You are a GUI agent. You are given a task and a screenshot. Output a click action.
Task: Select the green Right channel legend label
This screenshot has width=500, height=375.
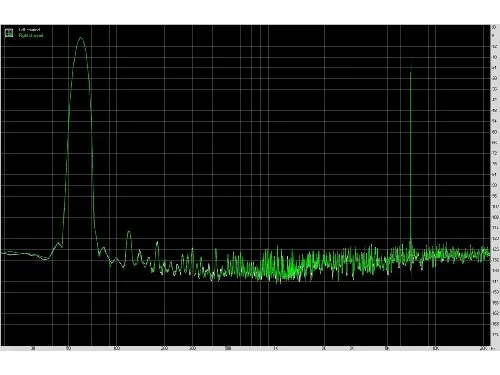(31, 35)
